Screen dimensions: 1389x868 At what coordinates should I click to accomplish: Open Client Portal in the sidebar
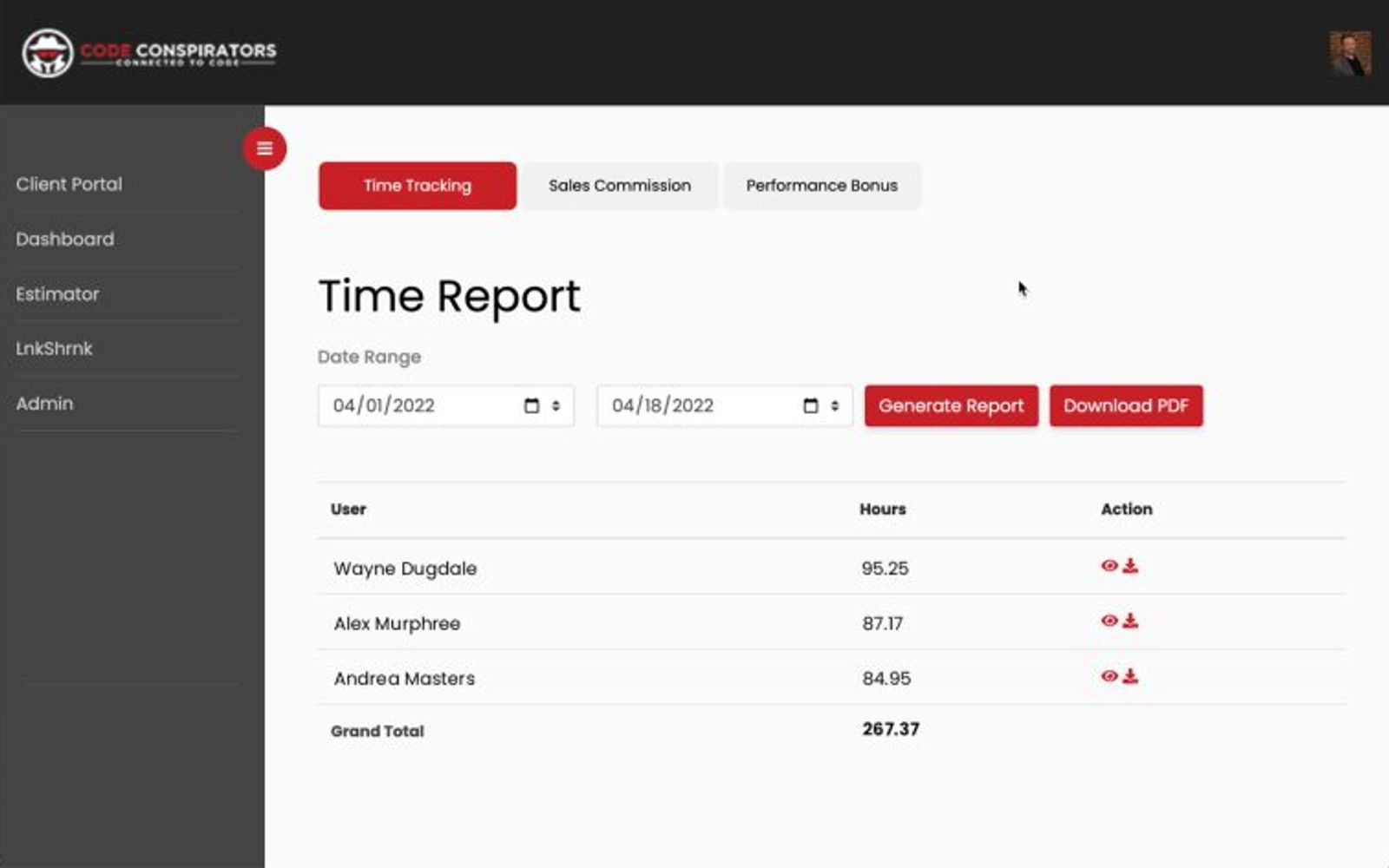pos(69,184)
